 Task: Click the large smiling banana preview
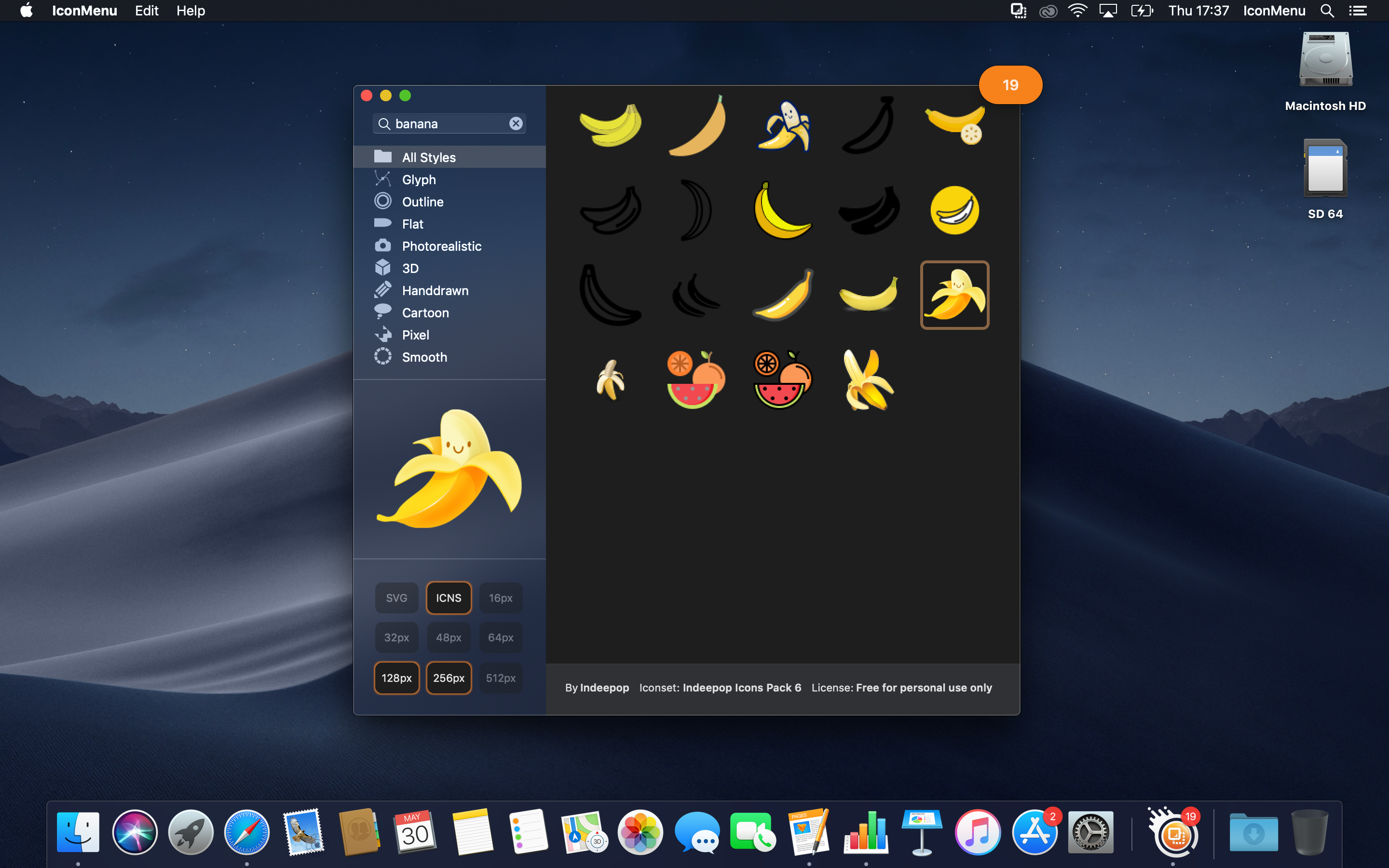coord(449,468)
